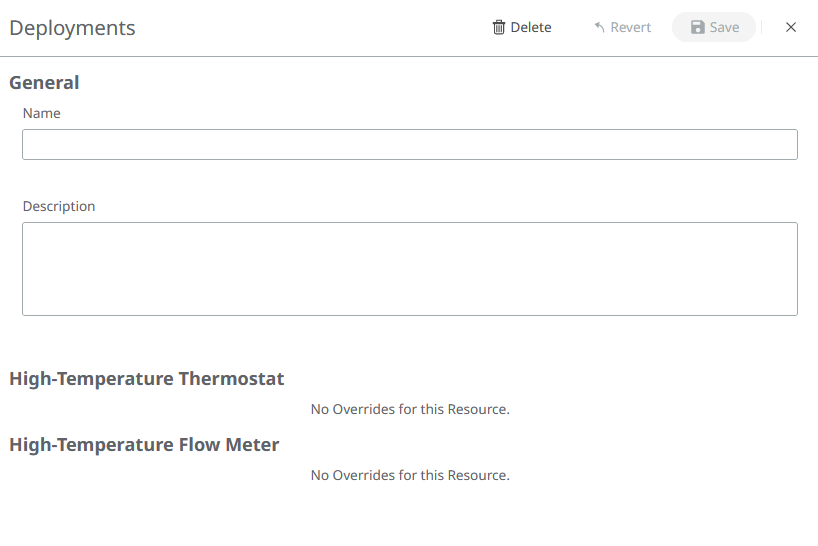Click the line below the Deployments header
The width and height of the screenshot is (818, 546).
pyautogui.click(x=409, y=56)
